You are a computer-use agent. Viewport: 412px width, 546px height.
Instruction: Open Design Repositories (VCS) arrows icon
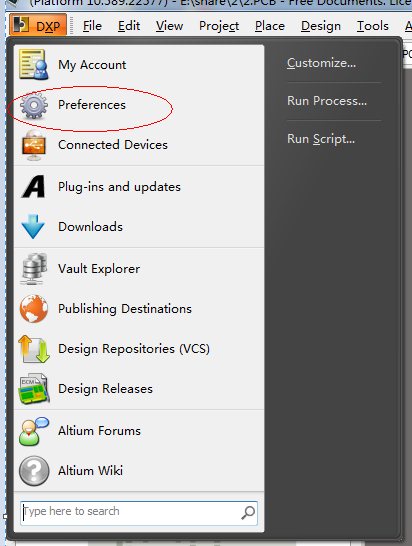33,349
